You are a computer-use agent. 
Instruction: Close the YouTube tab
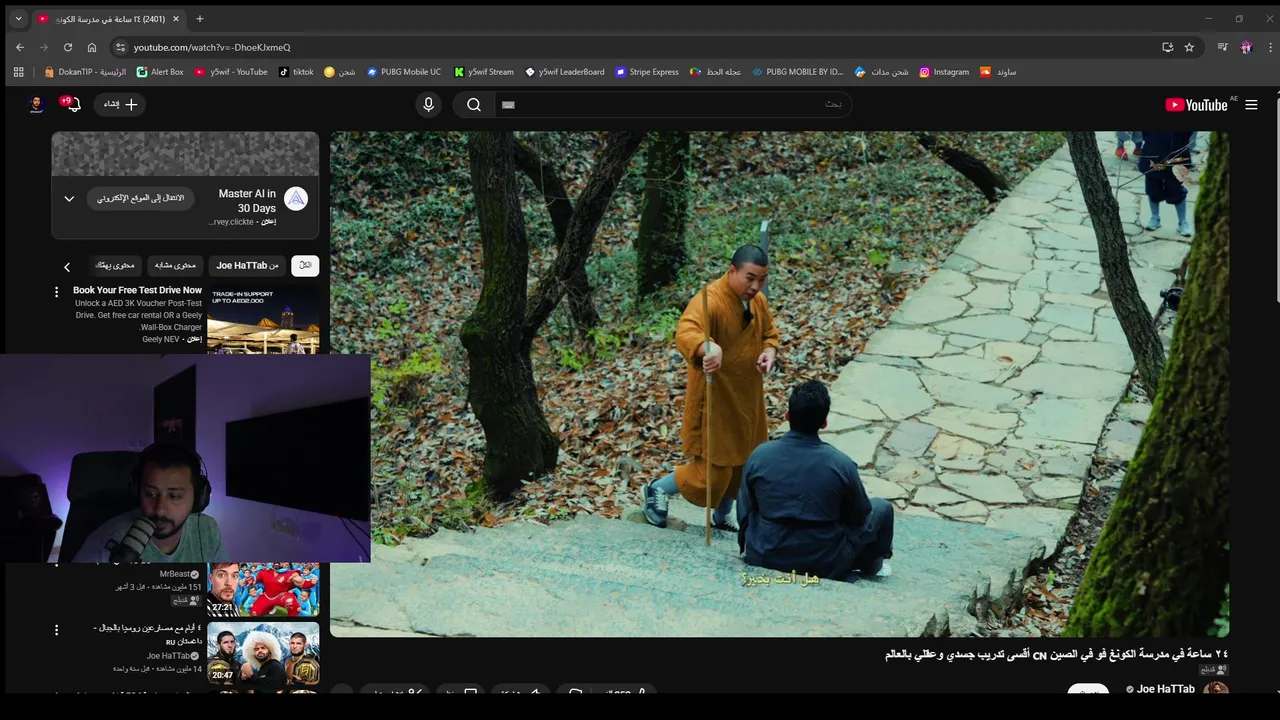pyautogui.click(x=176, y=19)
